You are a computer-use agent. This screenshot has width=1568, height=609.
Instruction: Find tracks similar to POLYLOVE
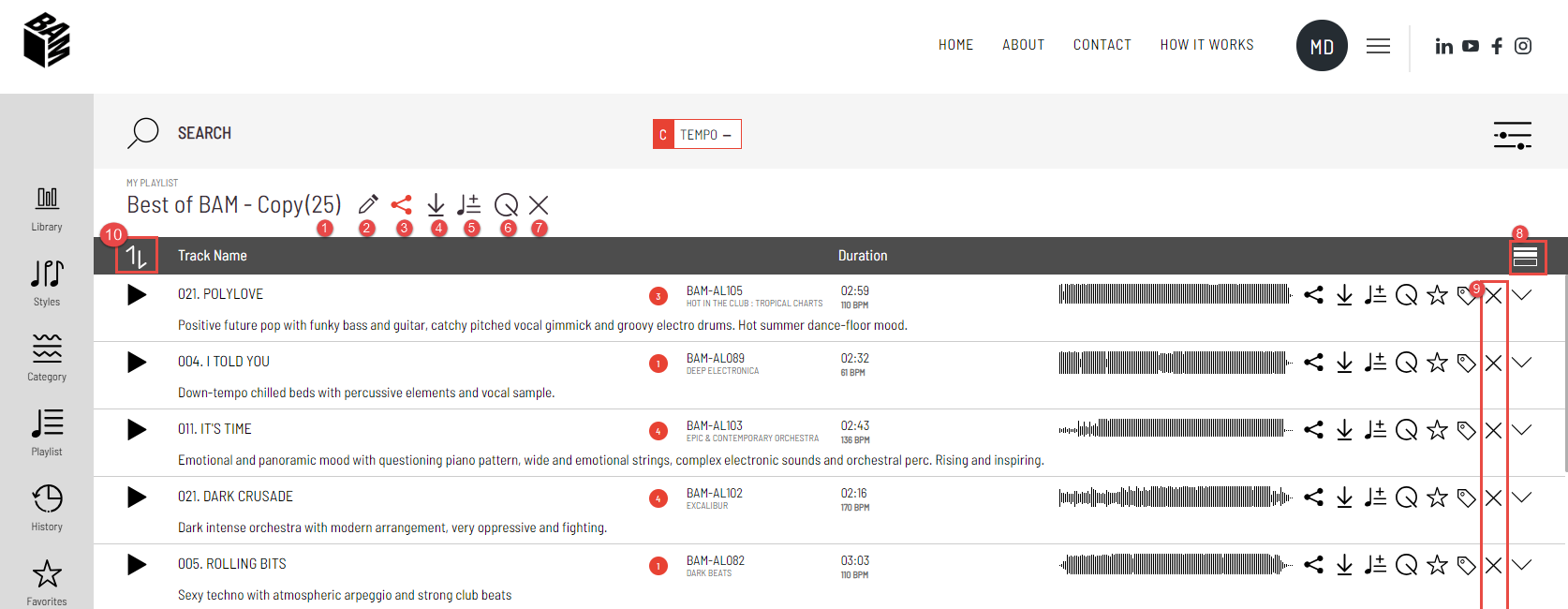1406,296
